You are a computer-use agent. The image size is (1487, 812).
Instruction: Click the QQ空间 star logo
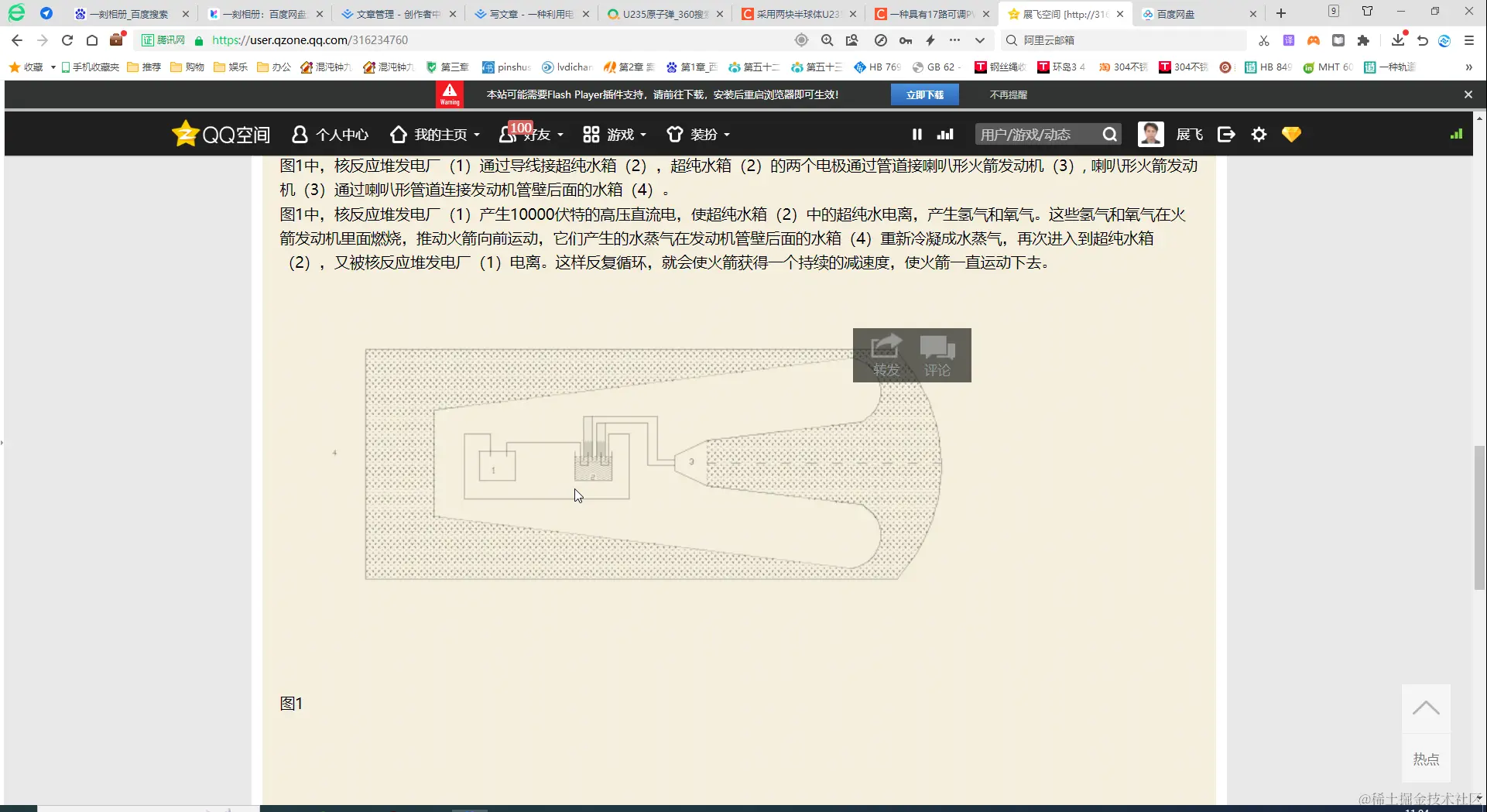coord(185,133)
